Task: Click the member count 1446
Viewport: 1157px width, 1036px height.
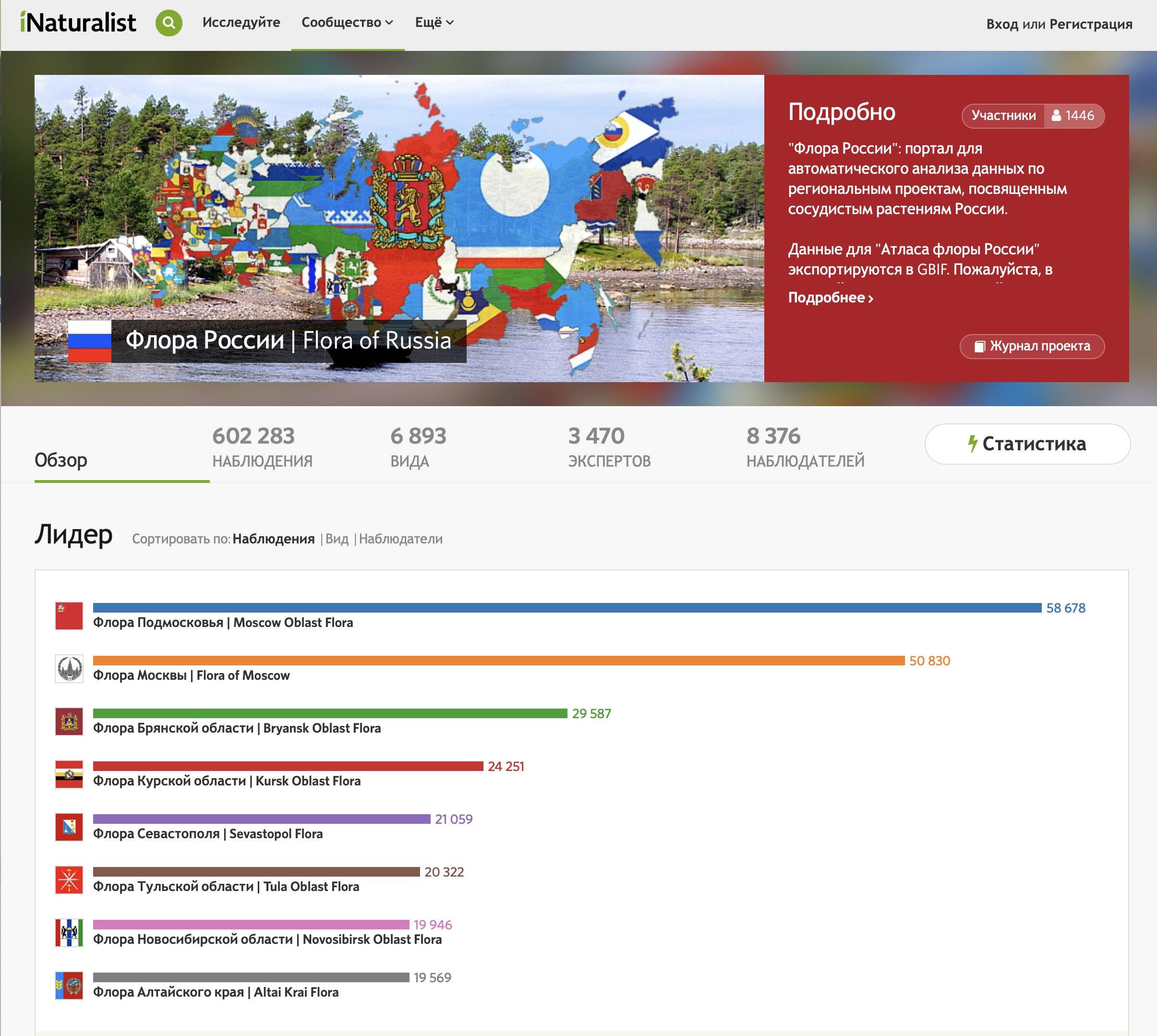Action: click(1074, 116)
